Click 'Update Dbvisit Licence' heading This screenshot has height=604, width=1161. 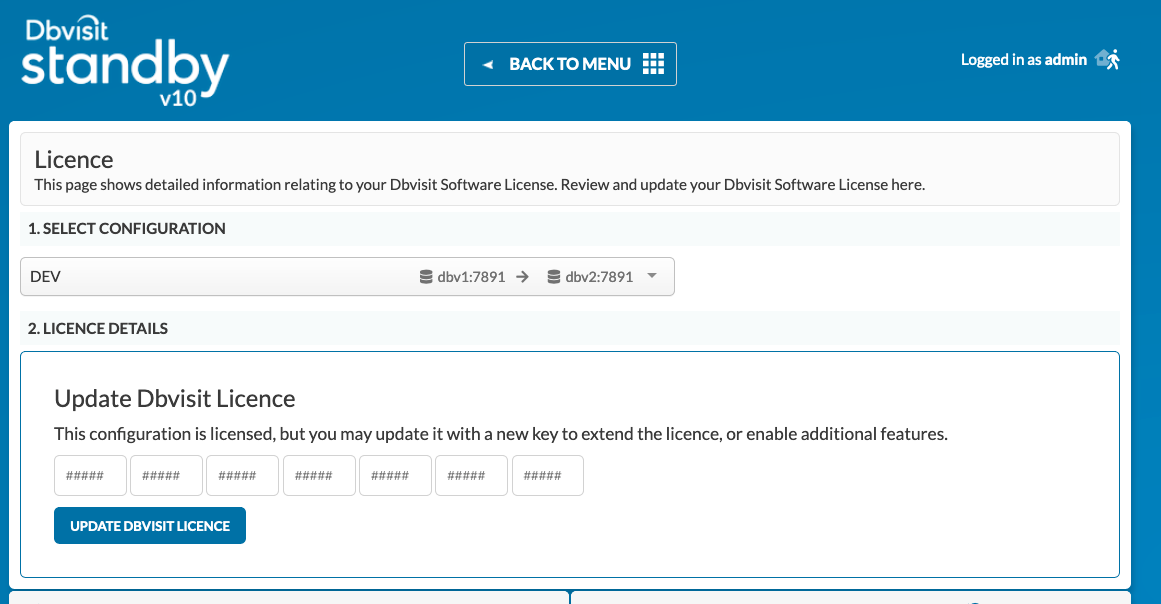175,399
